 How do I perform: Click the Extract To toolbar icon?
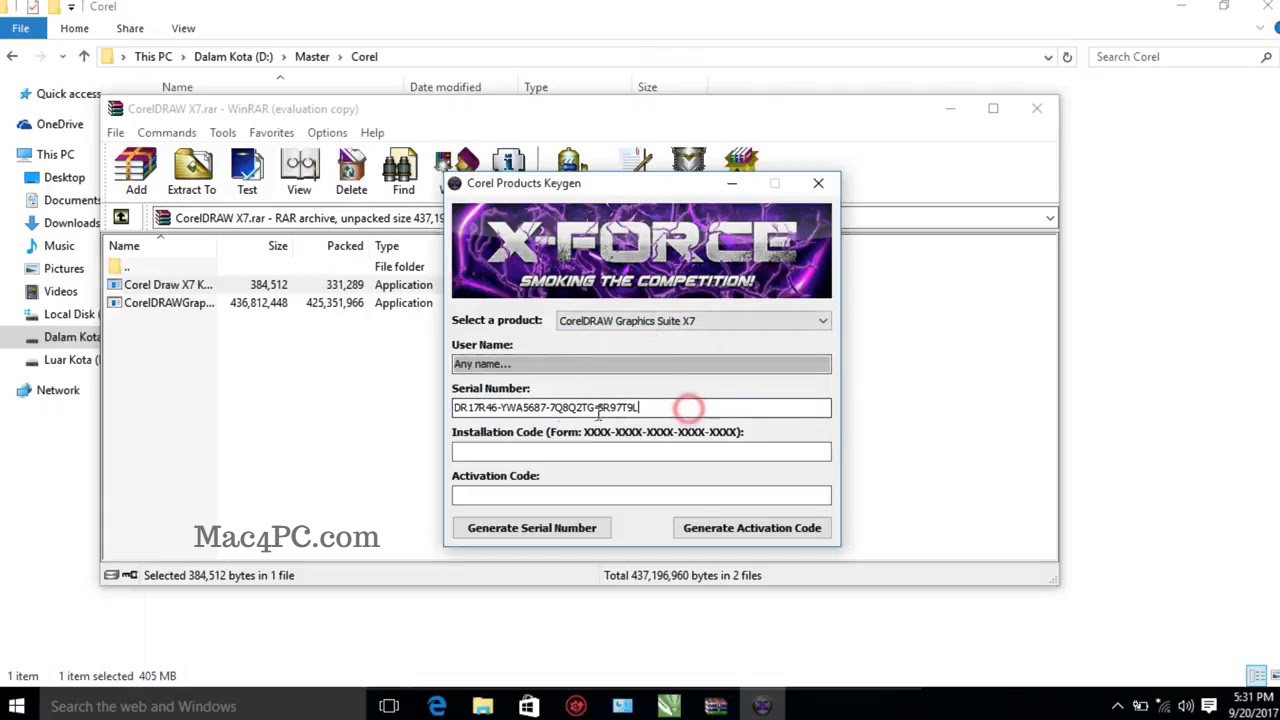click(192, 172)
